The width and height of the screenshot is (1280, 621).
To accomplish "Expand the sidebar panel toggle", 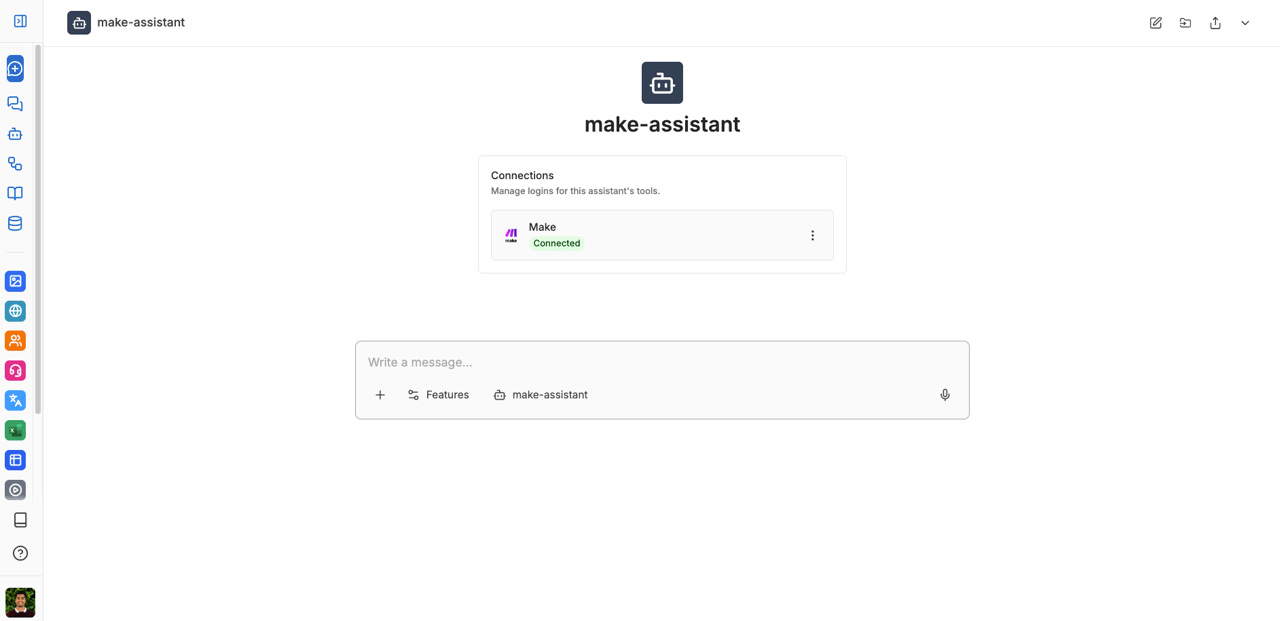I will (20, 21).
